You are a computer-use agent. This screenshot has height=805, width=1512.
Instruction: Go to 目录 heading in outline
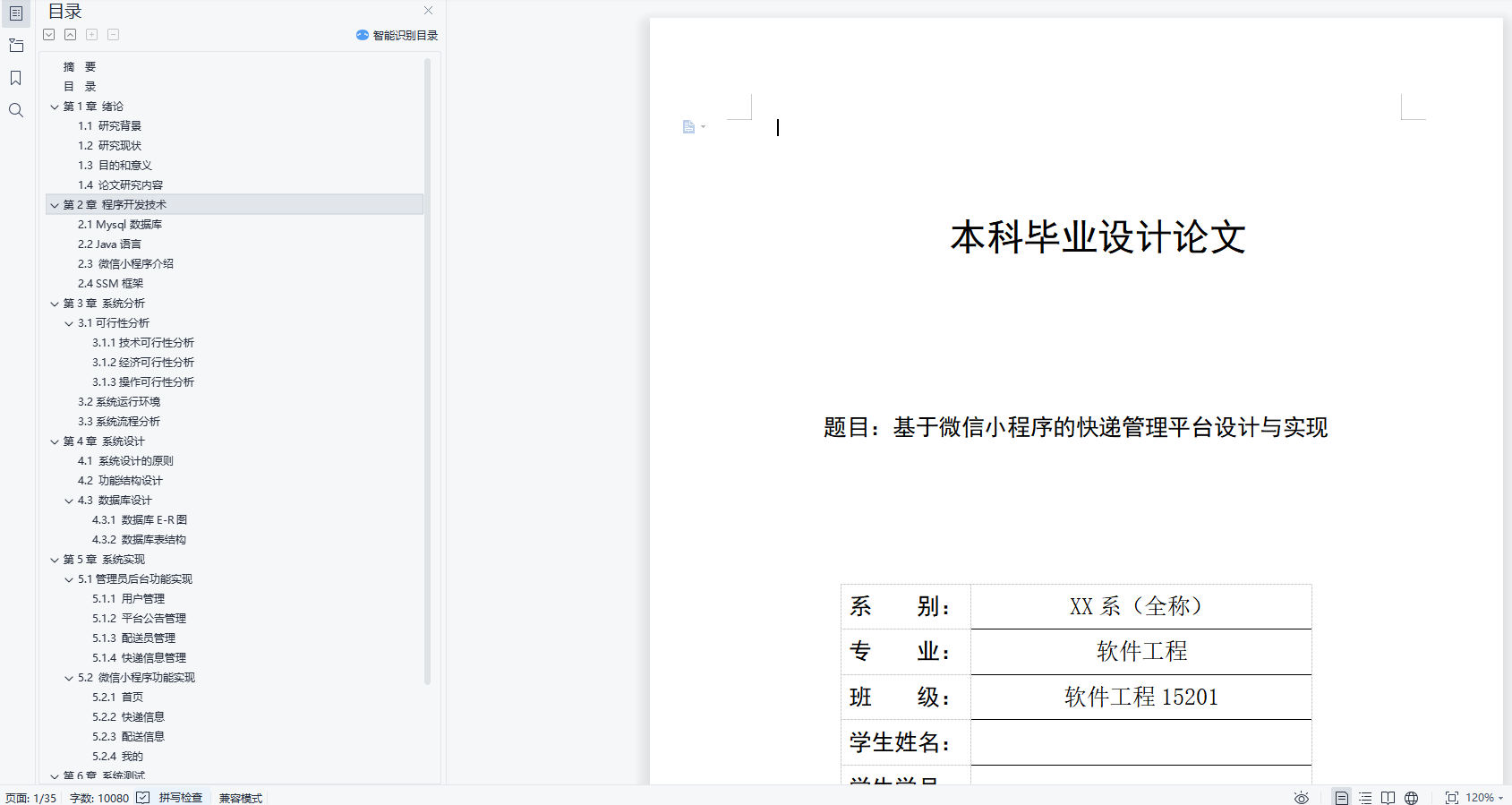(80, 87)
